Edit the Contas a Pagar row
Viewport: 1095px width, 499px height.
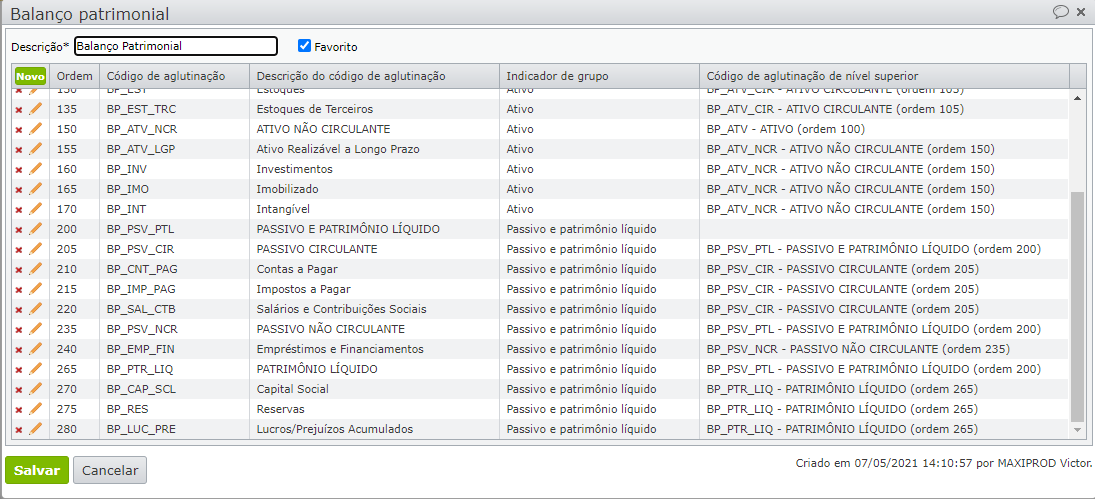(x=36, y=269)
